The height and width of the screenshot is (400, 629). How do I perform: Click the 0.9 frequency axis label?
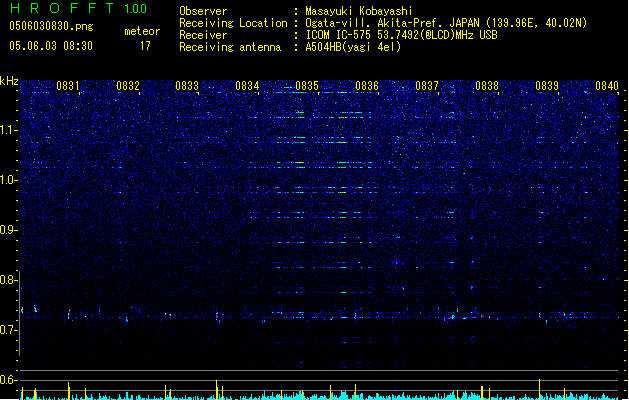click(8, 230)
